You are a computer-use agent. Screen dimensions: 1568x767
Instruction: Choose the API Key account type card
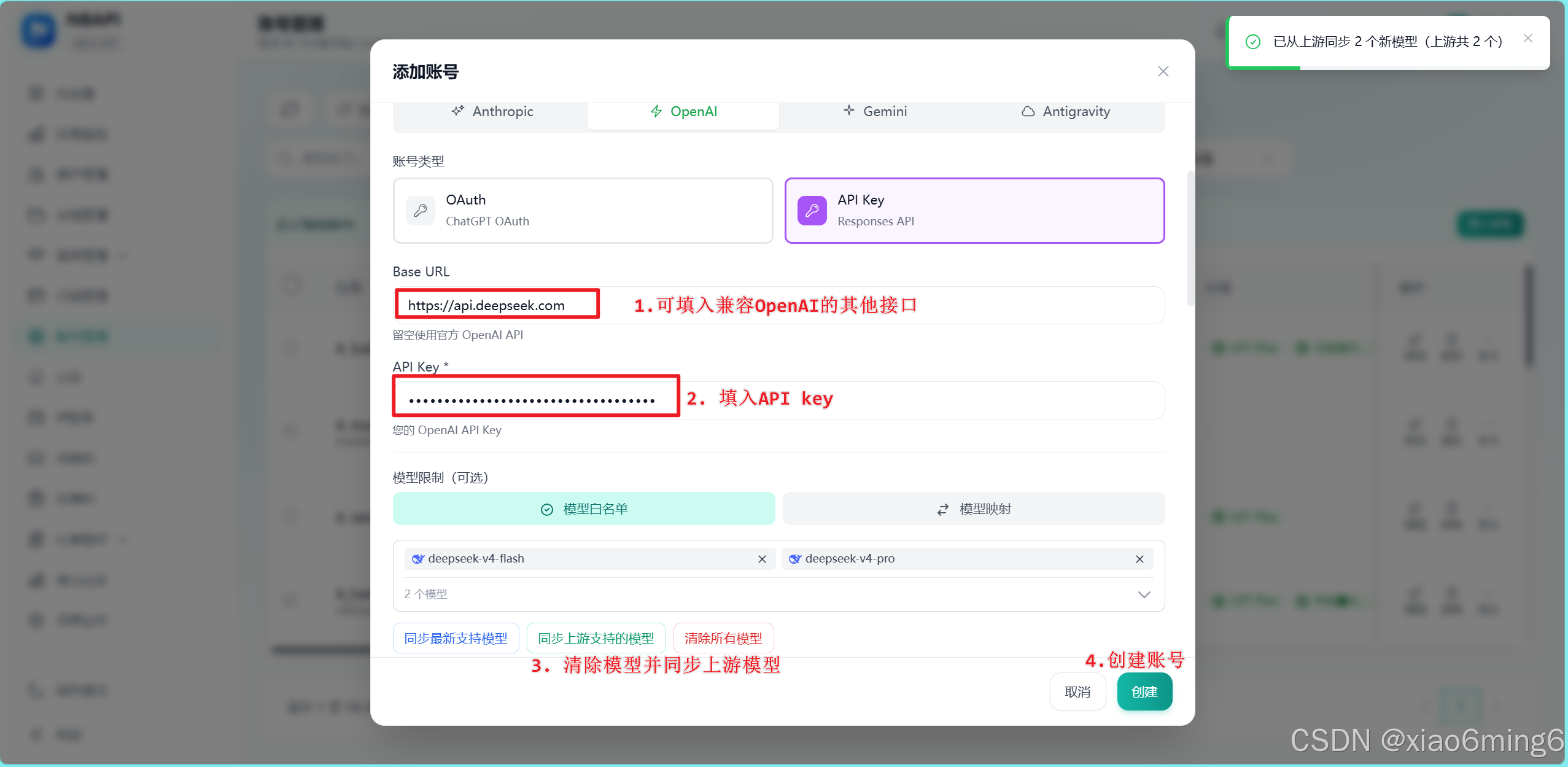974,211
